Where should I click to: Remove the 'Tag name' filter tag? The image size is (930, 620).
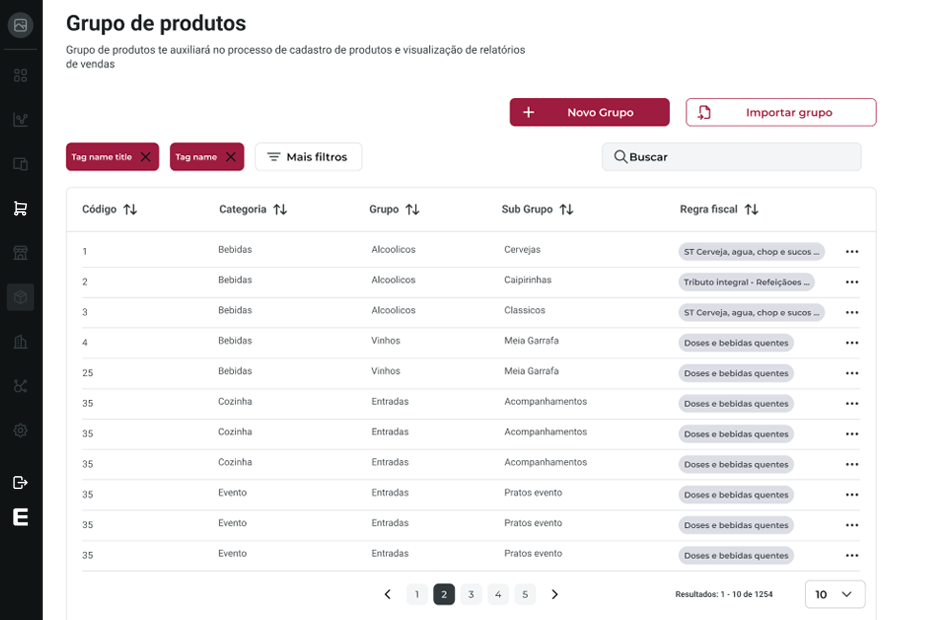point(231,157)
